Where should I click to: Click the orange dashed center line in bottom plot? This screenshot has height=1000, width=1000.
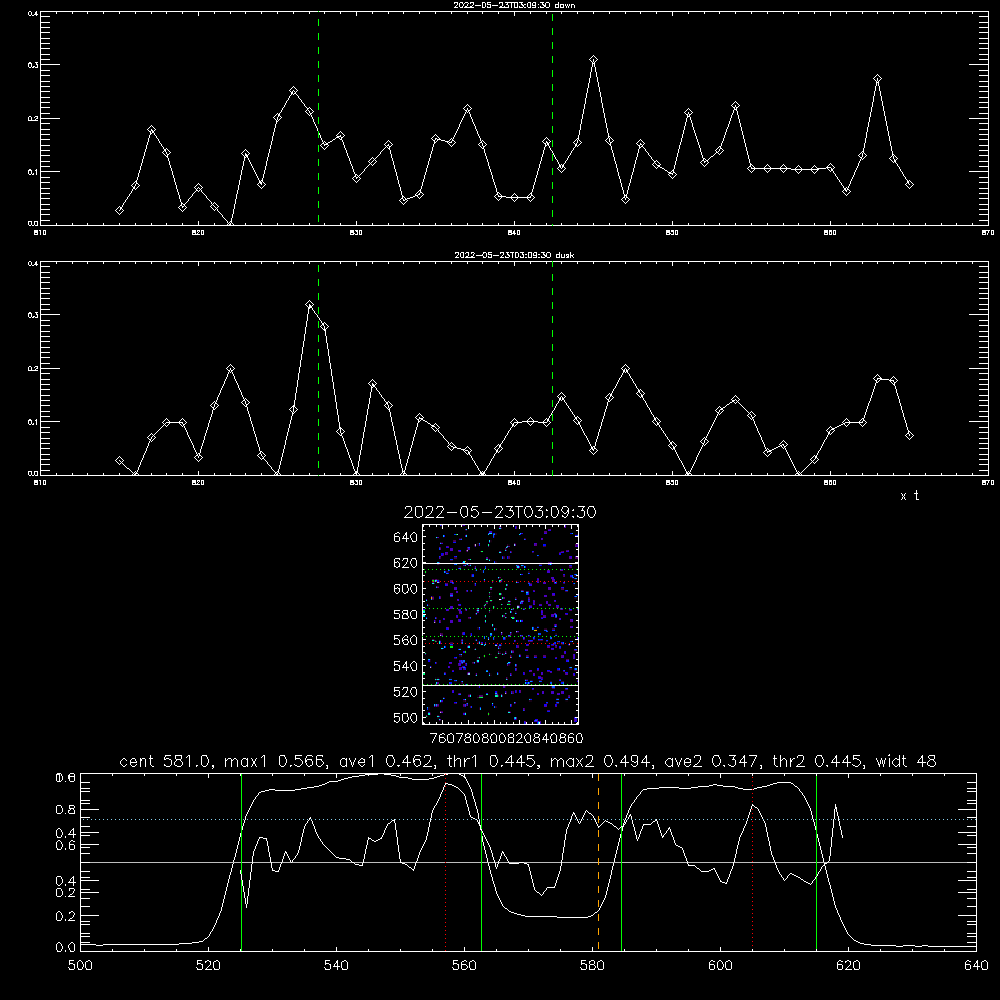[598, 862]
